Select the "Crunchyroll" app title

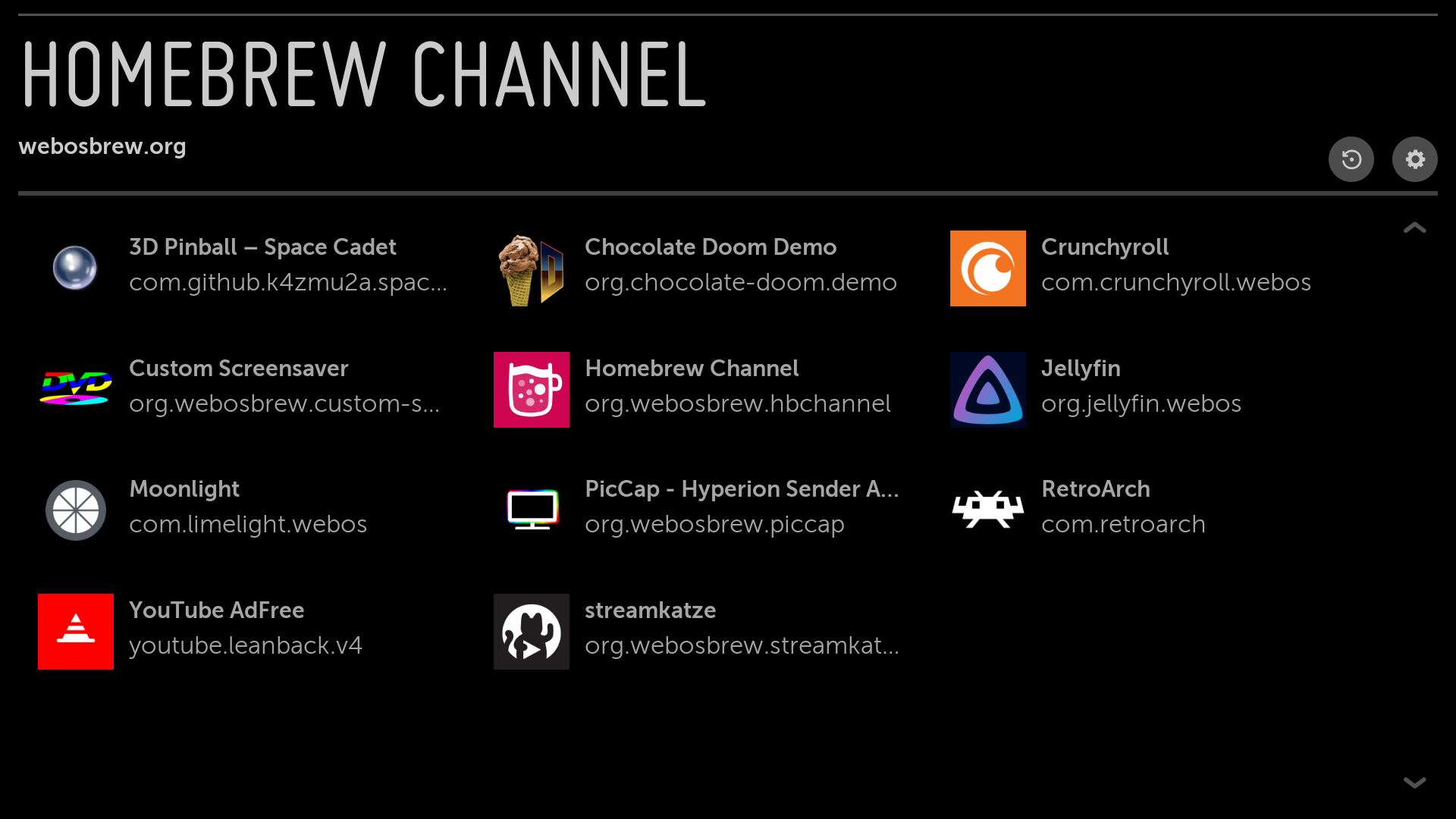tap(1105, 247)
